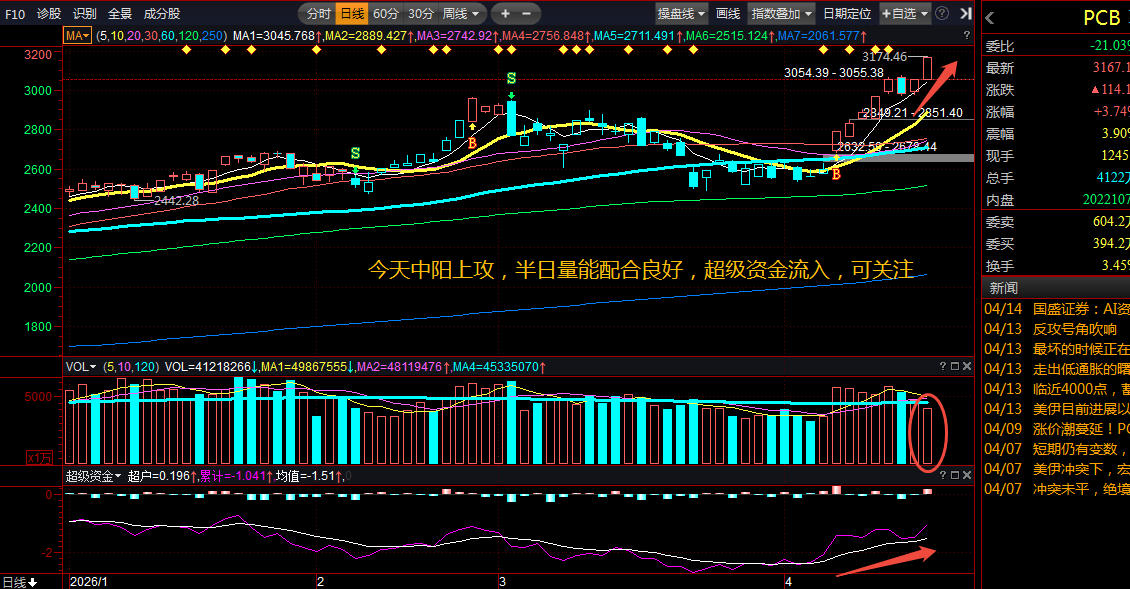The image size is (1130, 589).
Task: Click the back arrow (<) on the PCB panel
Action: coord(989,16)
